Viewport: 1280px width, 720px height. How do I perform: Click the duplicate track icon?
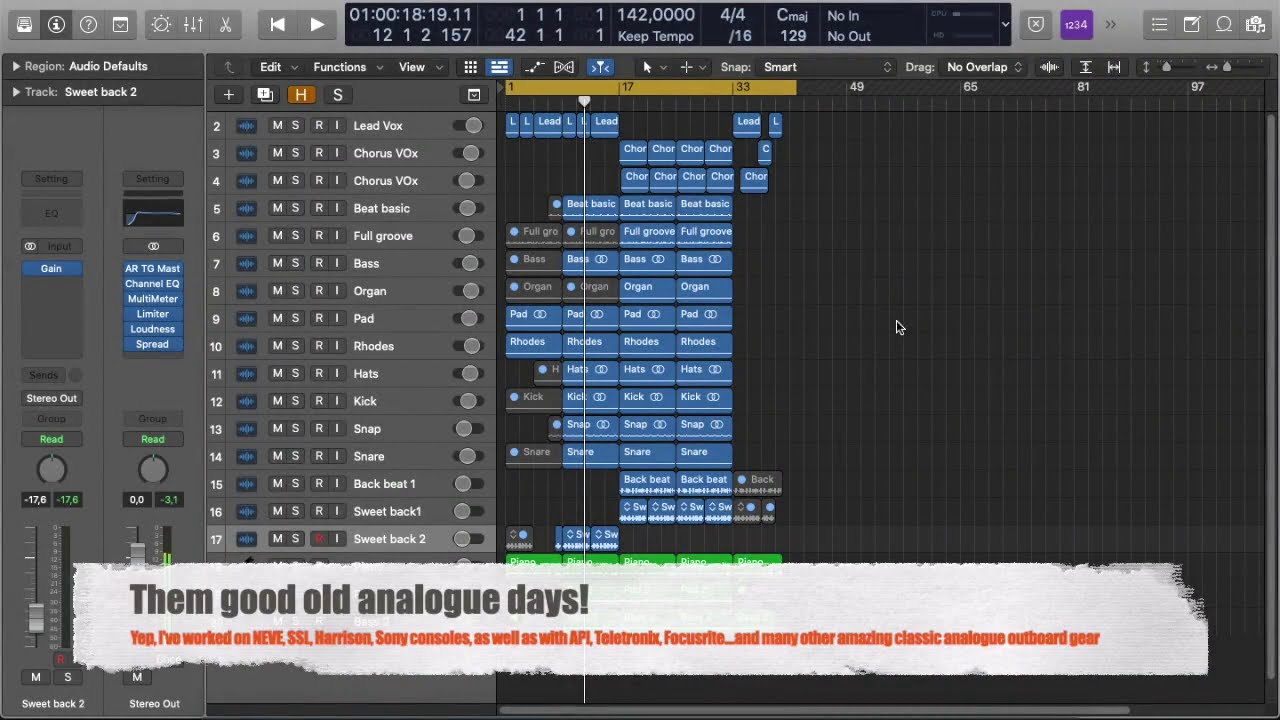265,95
